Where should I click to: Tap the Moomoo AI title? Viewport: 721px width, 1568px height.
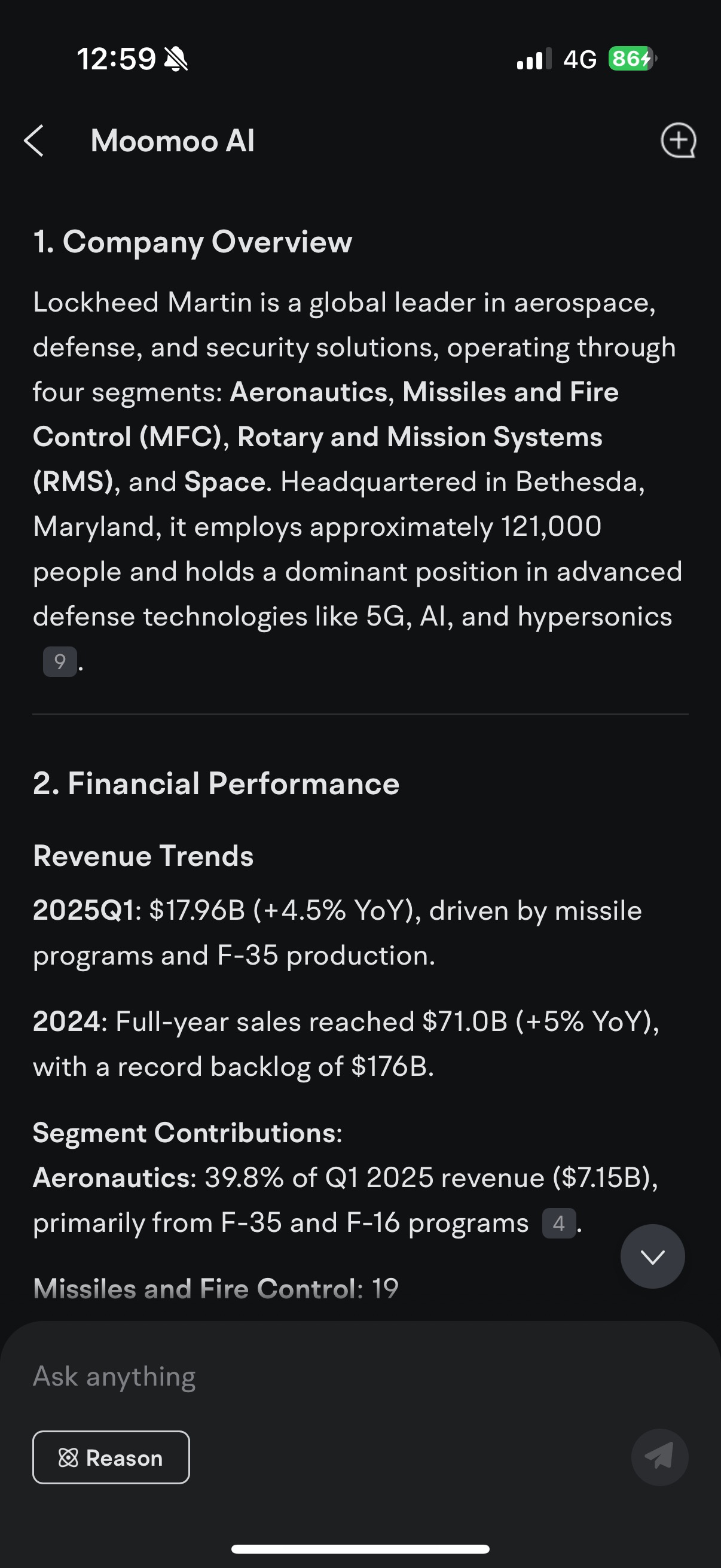click(173, 141)
